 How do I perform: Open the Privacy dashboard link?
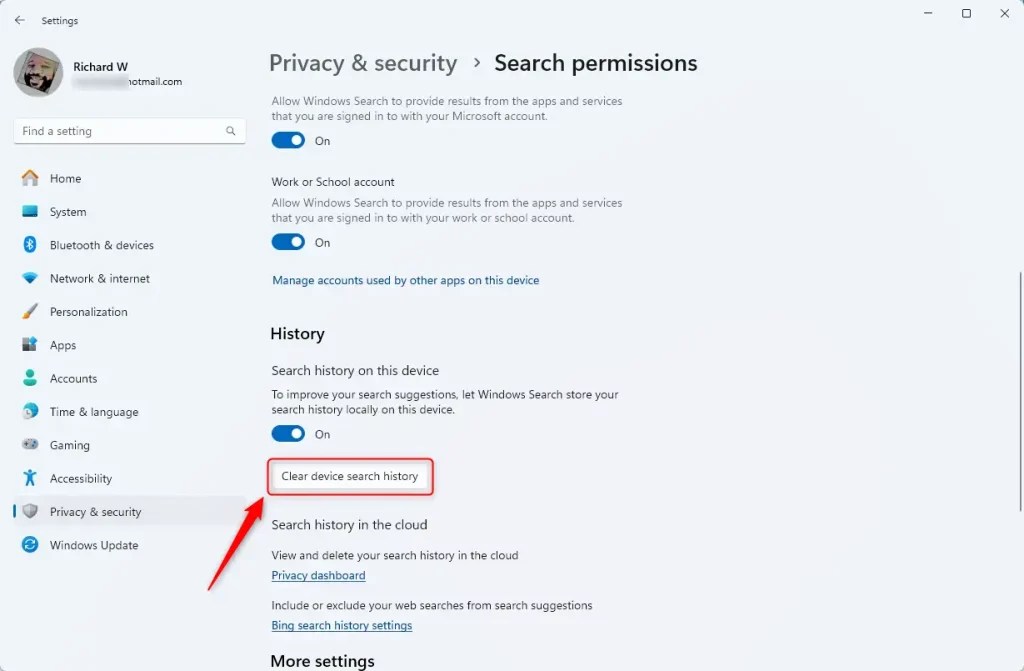[318, 575]
